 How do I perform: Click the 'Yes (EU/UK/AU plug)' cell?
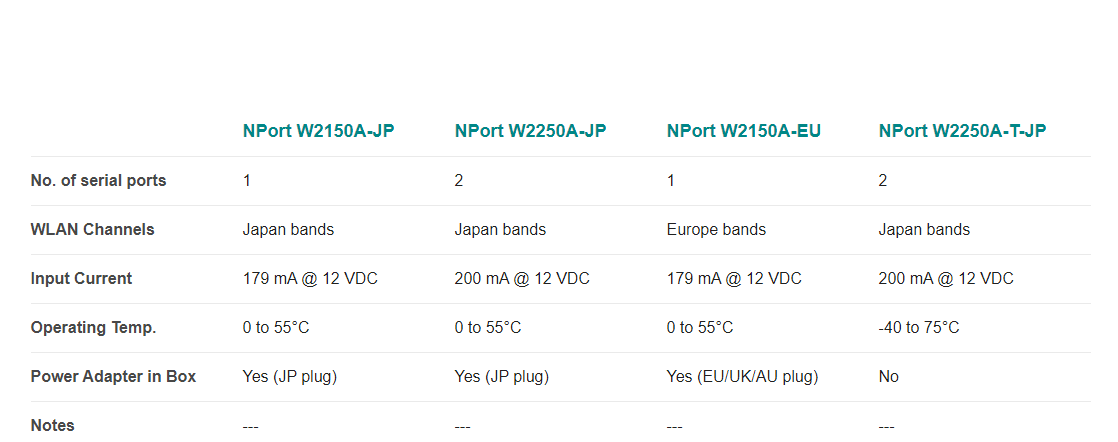[742, 376]
